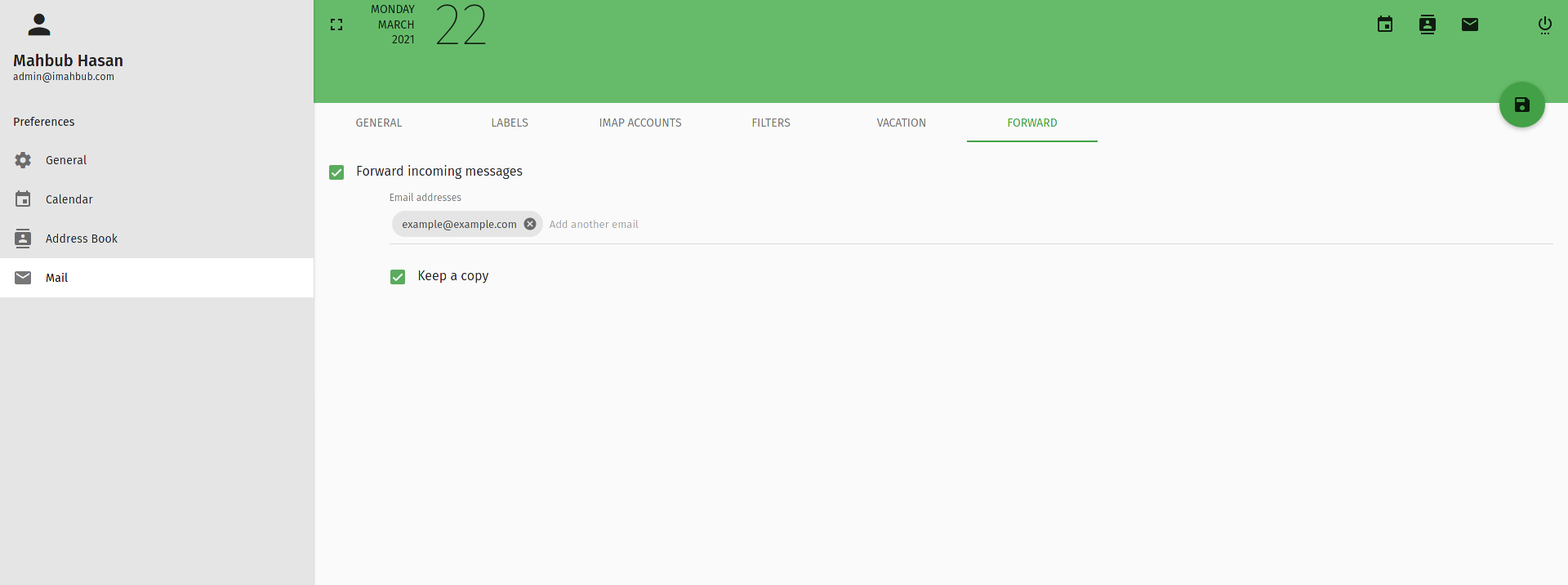Go to the VACATION tab

[902, 123]
